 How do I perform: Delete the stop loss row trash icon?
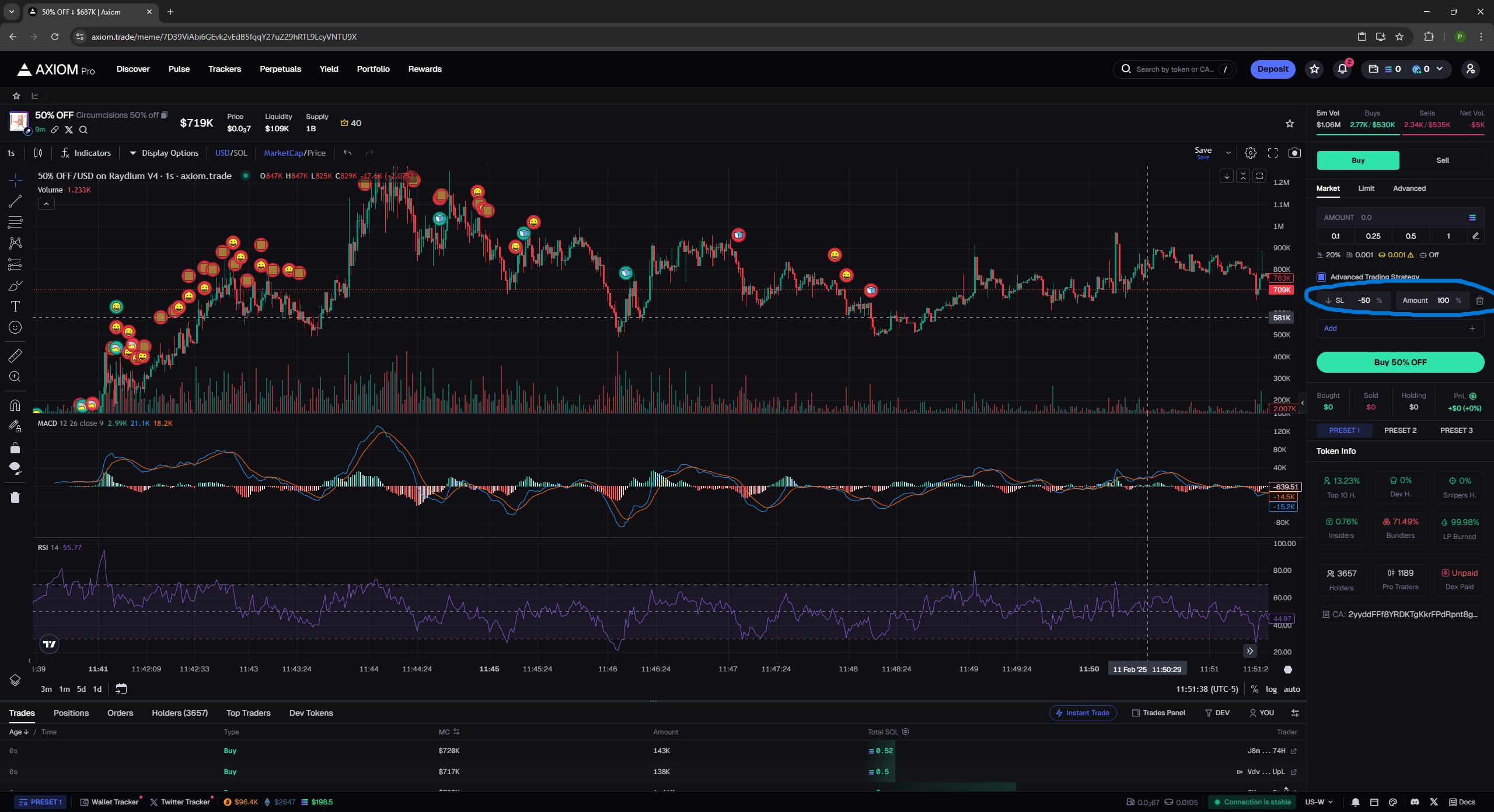[1479, 300]
